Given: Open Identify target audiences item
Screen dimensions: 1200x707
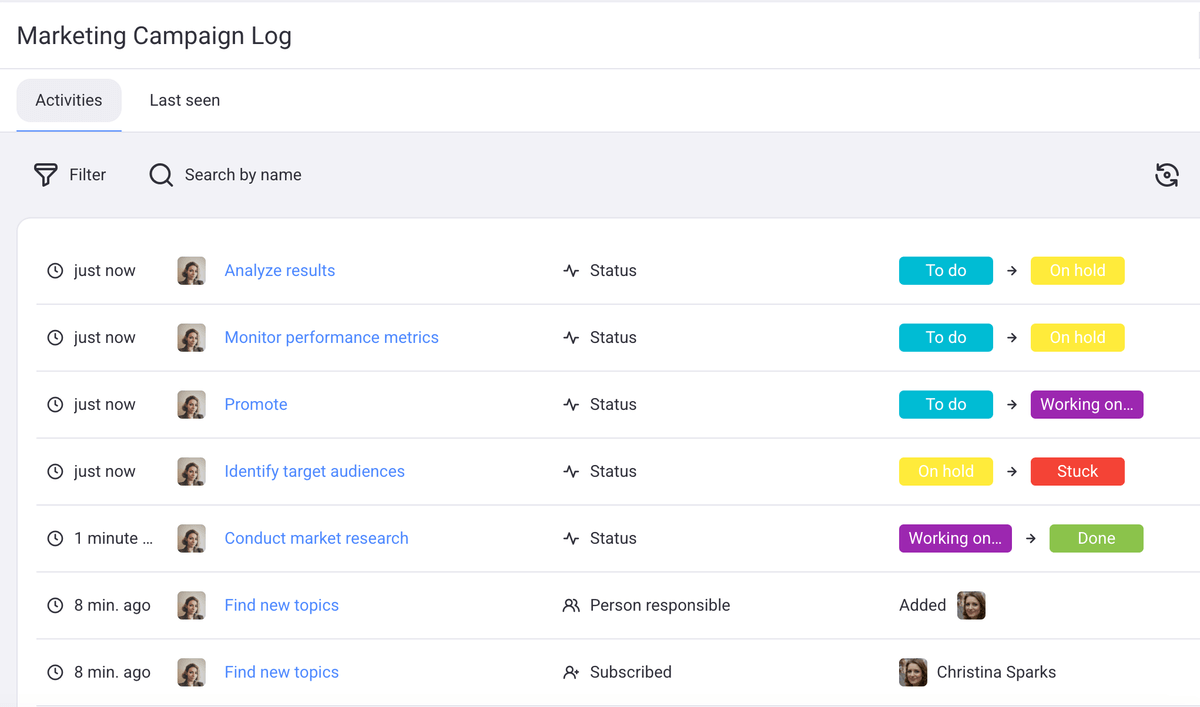Looking at the screenshot, I should pos(314,472).
